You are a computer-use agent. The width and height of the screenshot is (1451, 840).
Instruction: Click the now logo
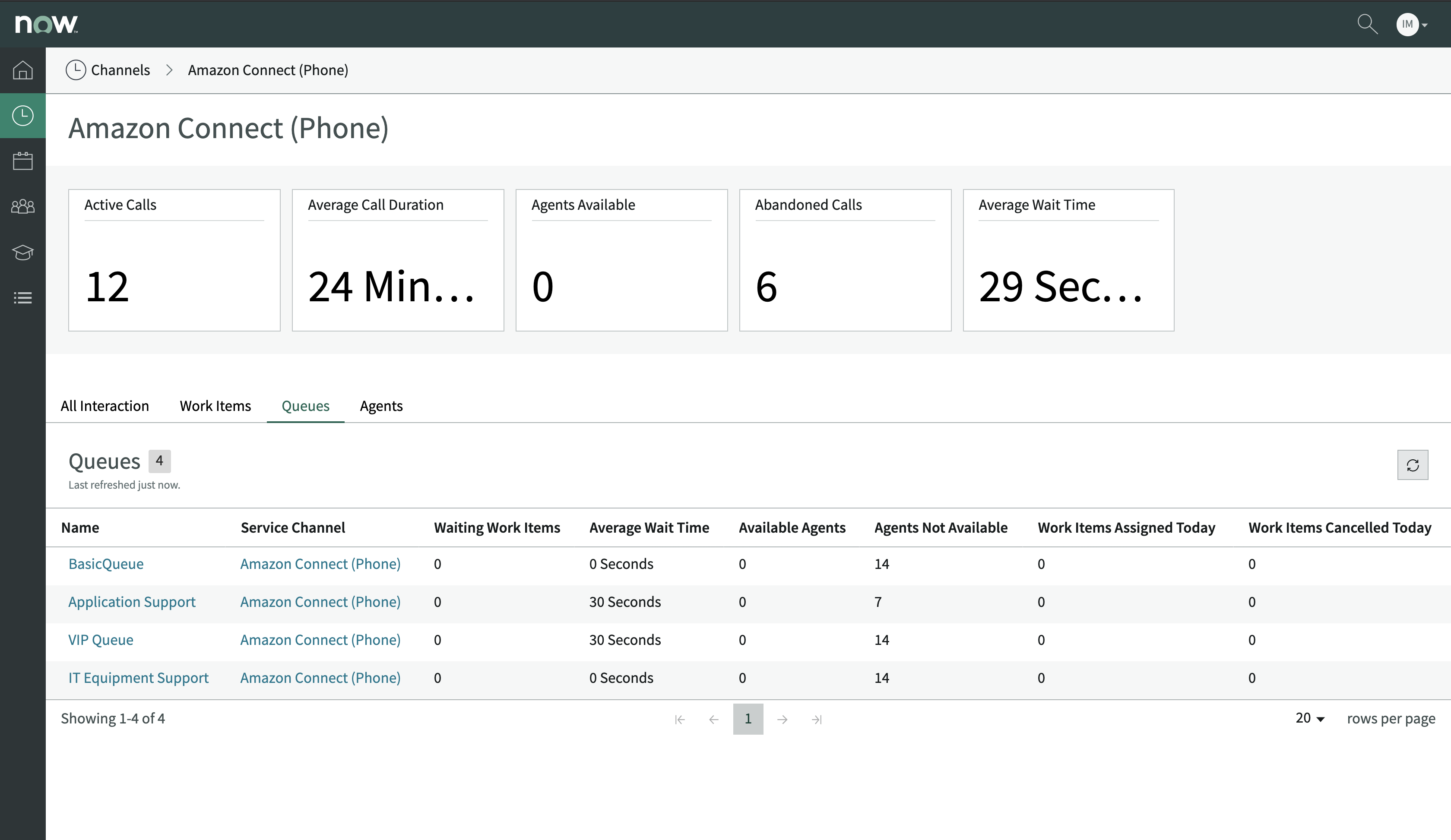coord(46,24)
